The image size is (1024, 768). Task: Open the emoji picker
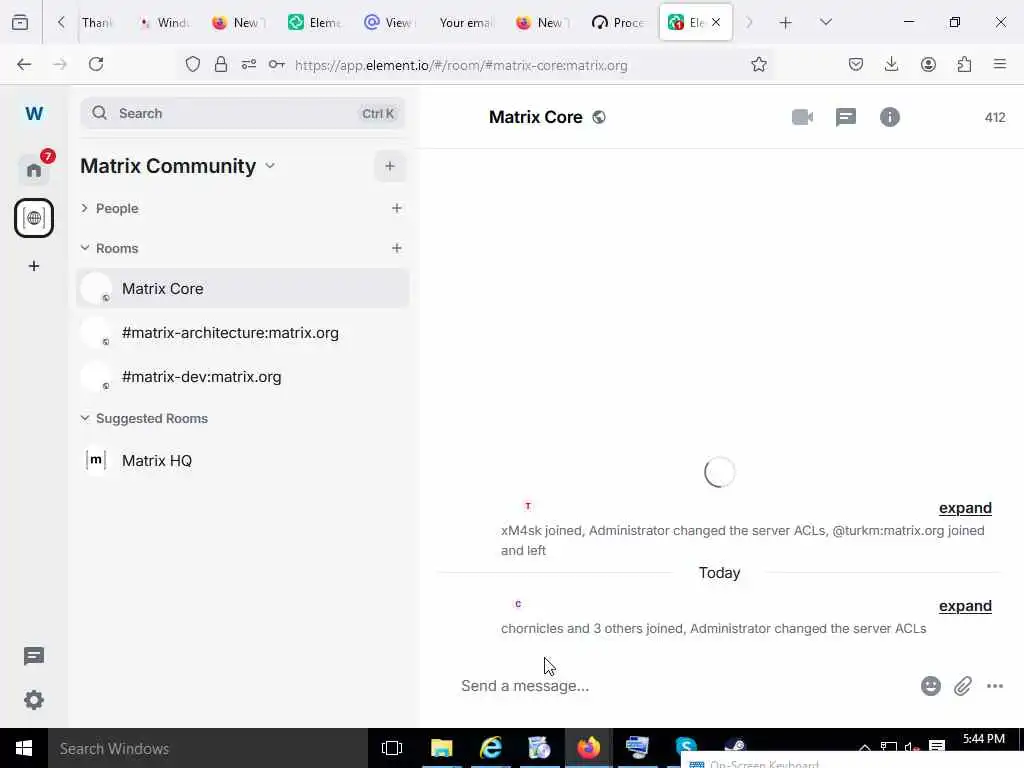click(931, 686)
